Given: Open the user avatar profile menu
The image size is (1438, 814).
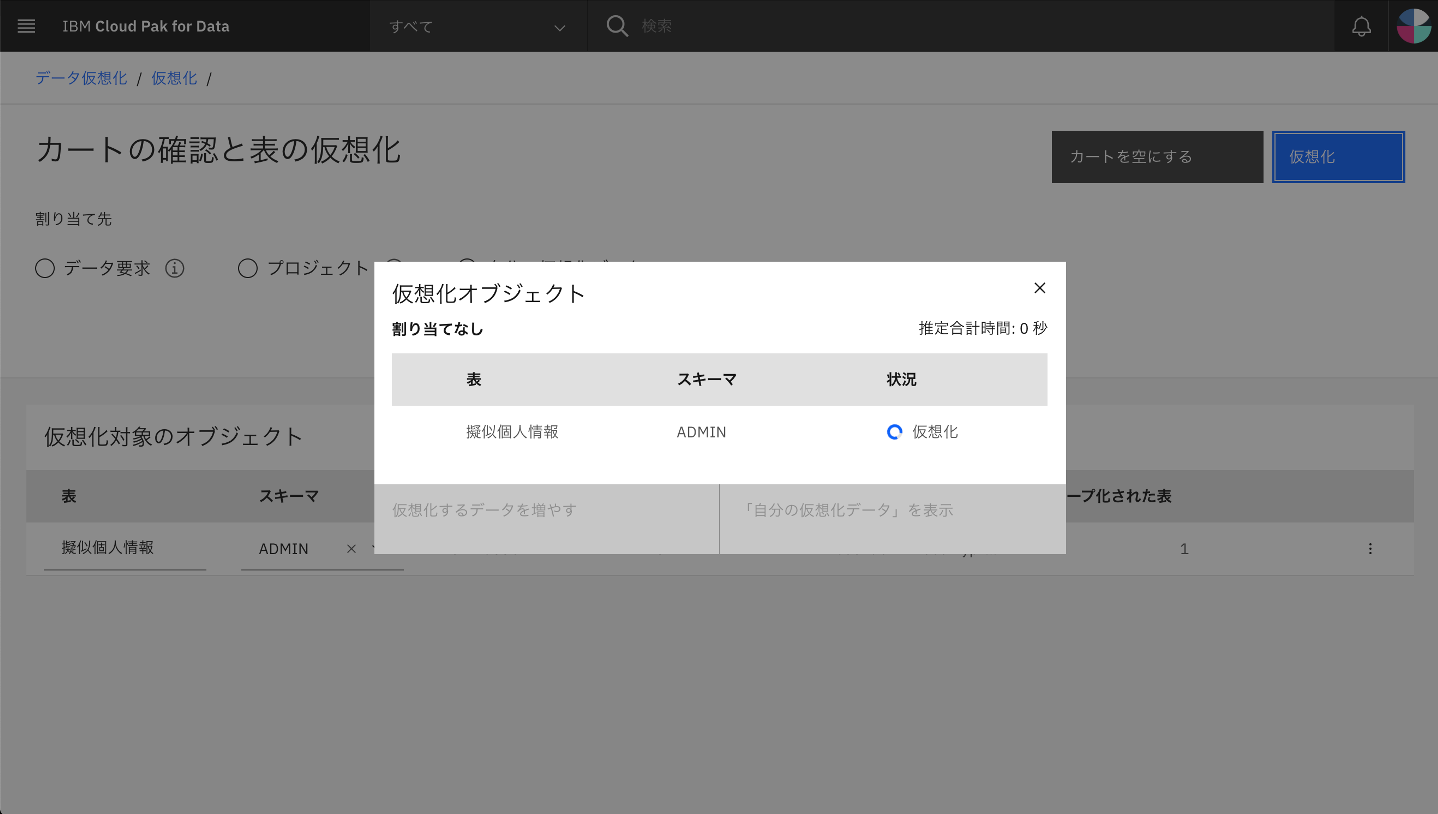Looking at the screenshot, I should [x=1412, y=26].
